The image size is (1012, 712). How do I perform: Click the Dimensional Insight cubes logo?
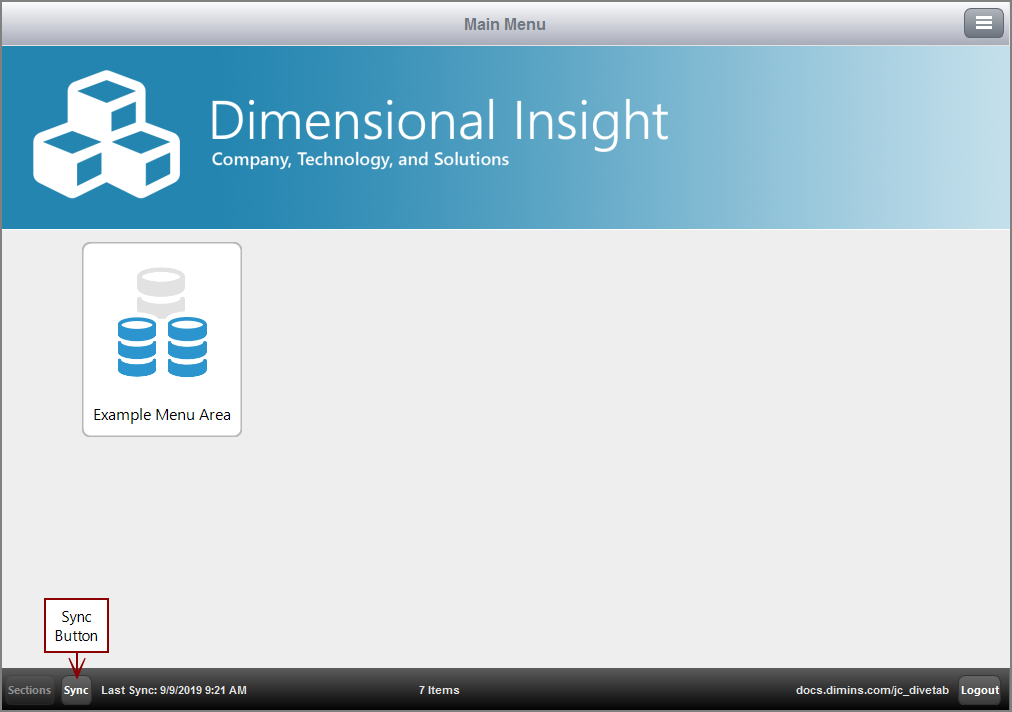coord(106,134)
